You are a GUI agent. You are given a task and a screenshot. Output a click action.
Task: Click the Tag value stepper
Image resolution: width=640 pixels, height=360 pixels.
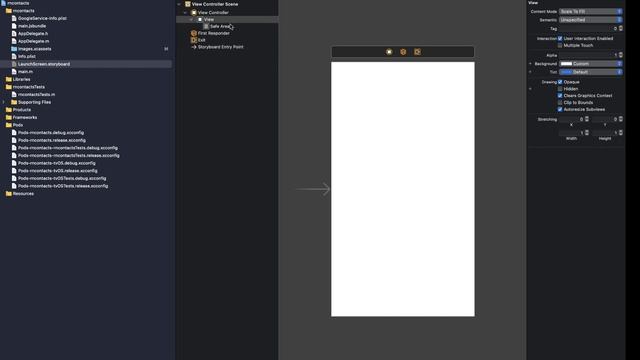tap(620, 29)
